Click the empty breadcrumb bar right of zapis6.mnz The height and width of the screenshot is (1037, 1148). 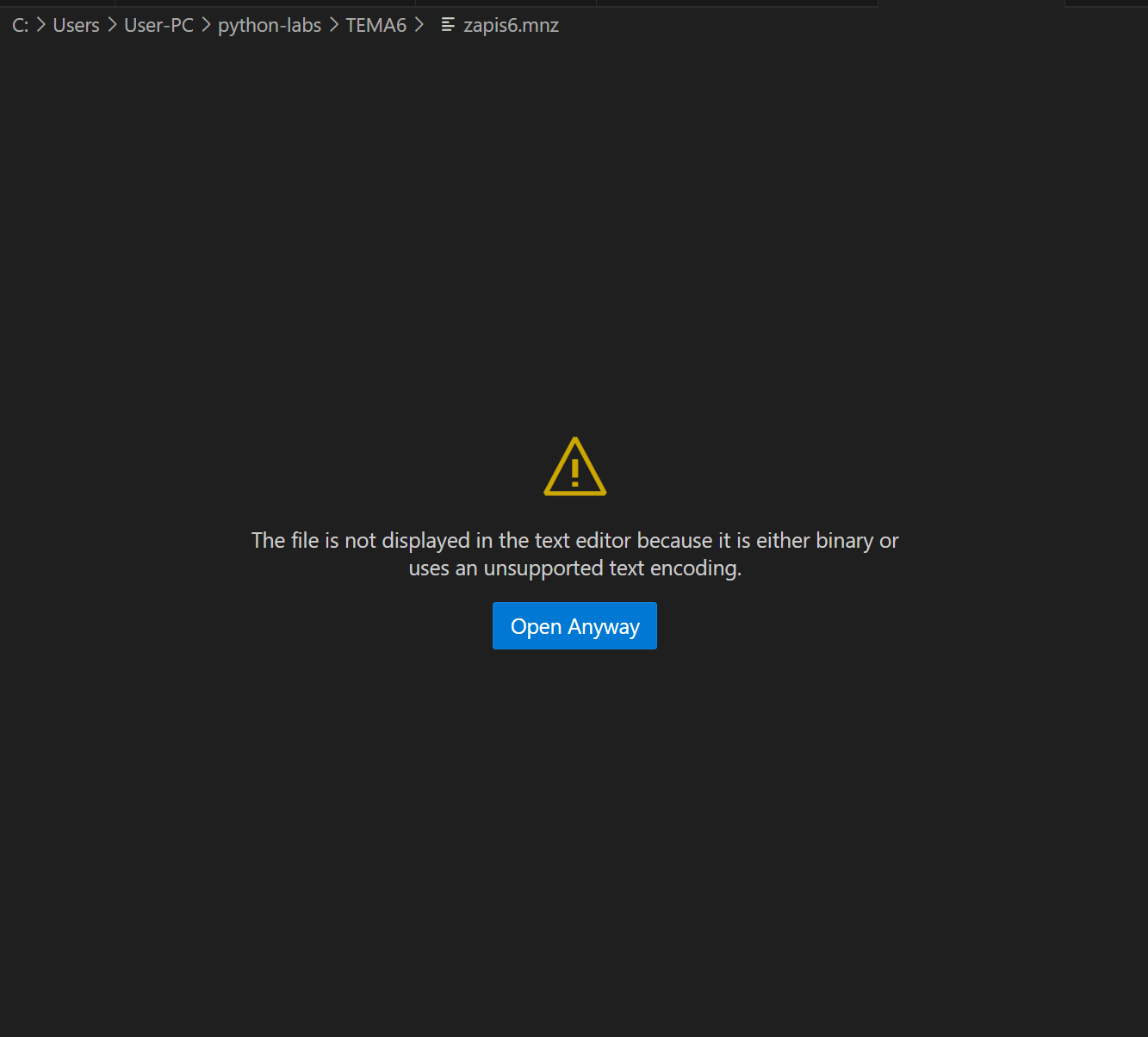[x=818, y=25]
